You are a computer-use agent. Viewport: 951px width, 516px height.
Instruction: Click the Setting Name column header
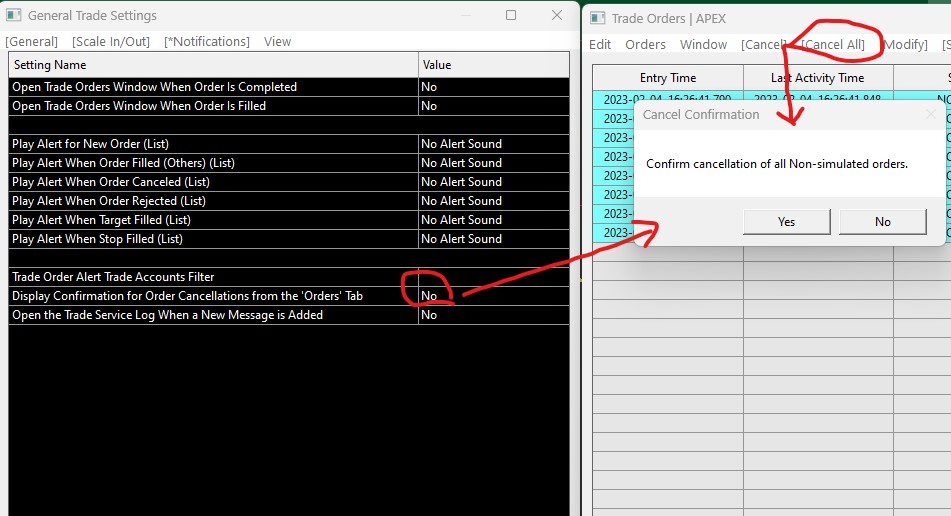(213, 65)
